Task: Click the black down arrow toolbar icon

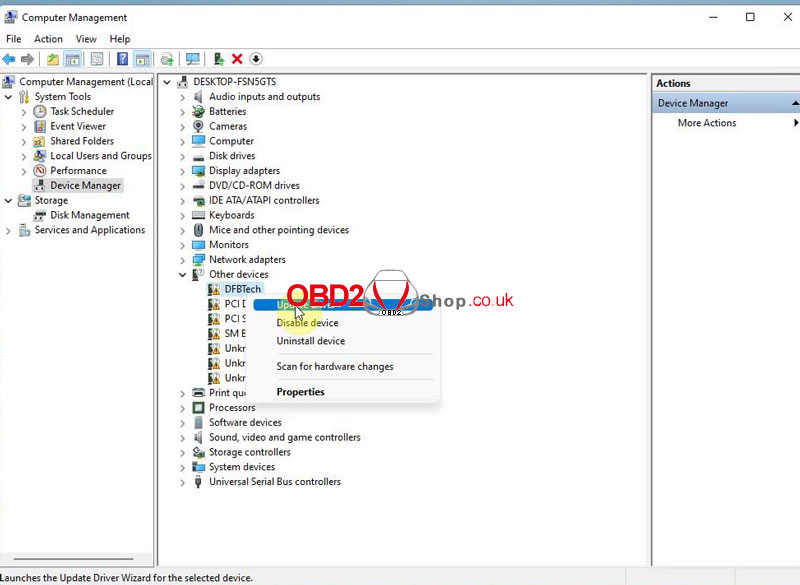Action: pyautogui.click(x=256, y=60)
